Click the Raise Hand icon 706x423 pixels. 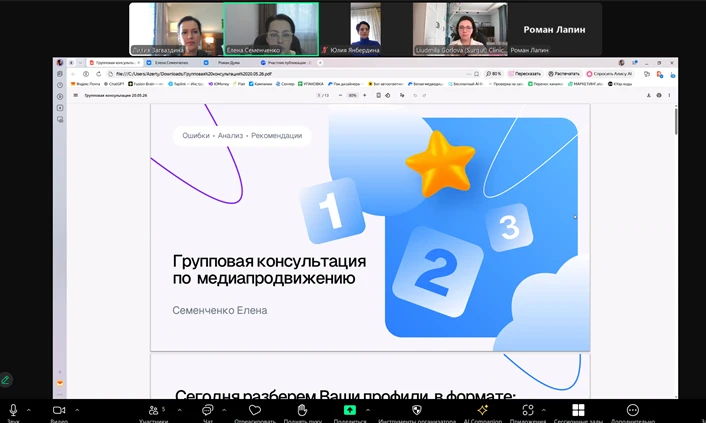(x=302, y=410)
